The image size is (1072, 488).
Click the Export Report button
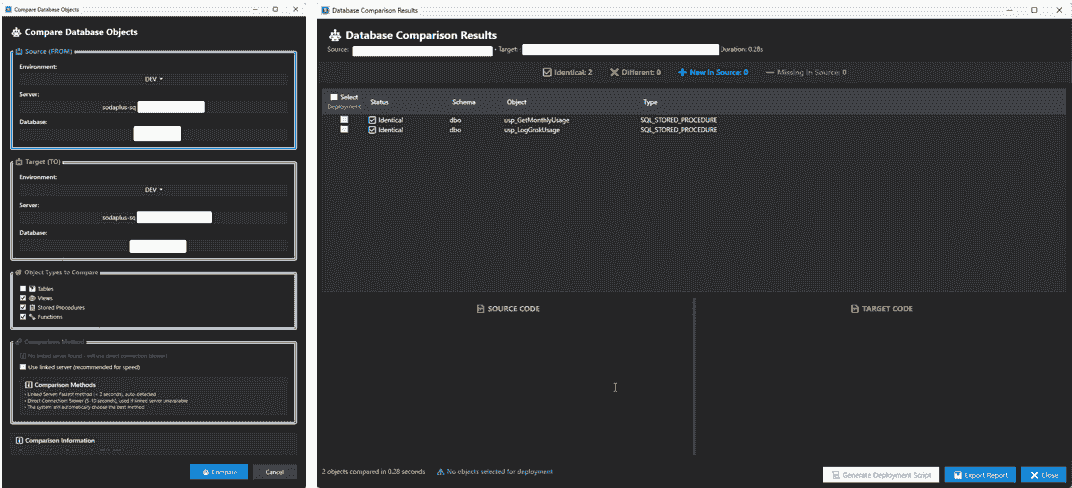coord(979,475)
